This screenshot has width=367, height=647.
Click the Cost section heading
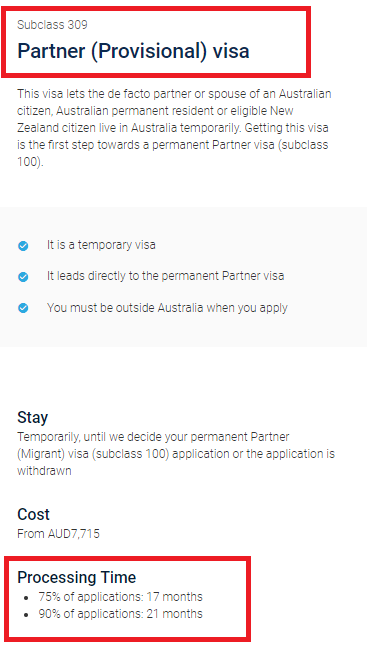coord(33,514)
